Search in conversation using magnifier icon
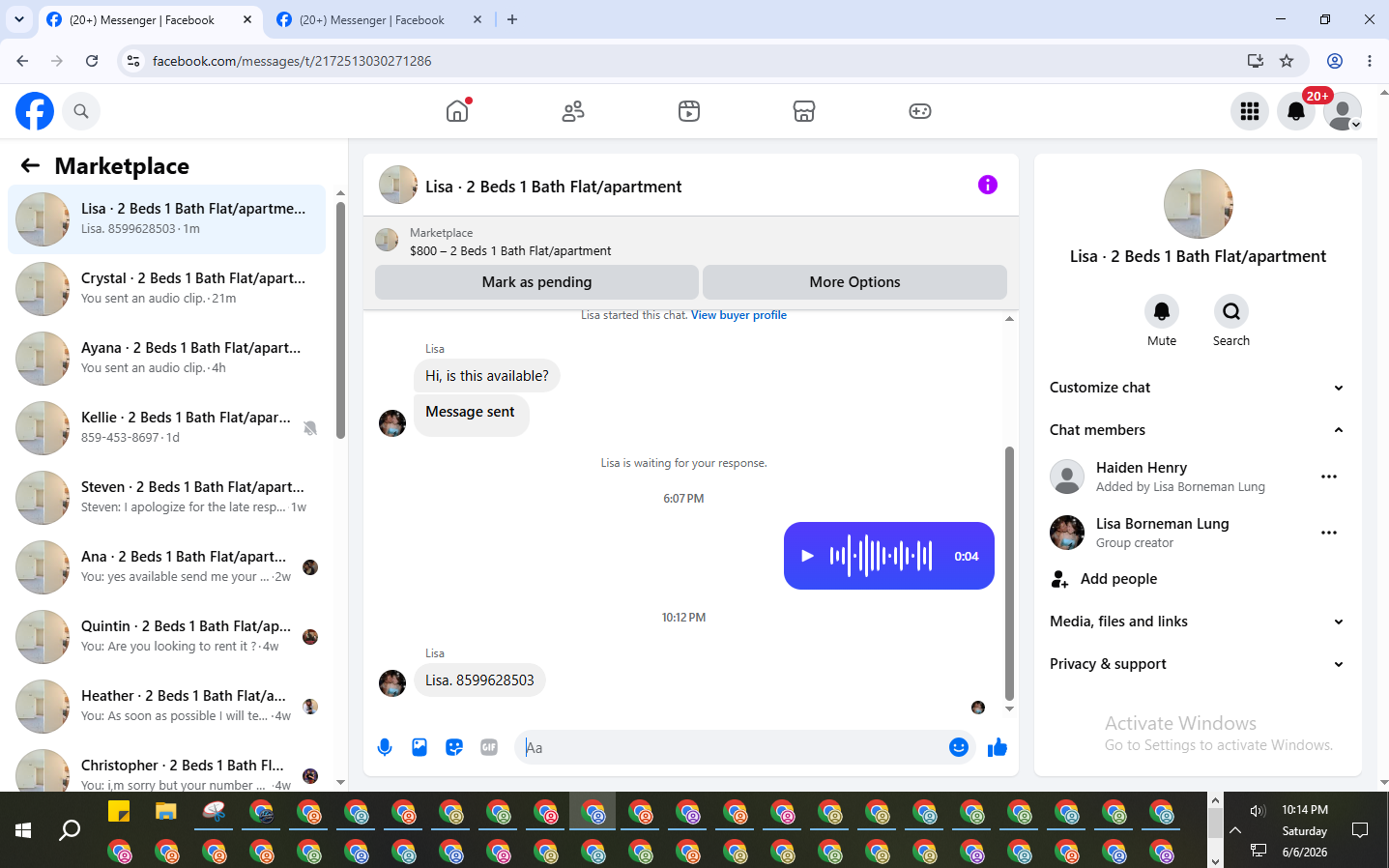The image size is (1389, 868). point(1231,311)
